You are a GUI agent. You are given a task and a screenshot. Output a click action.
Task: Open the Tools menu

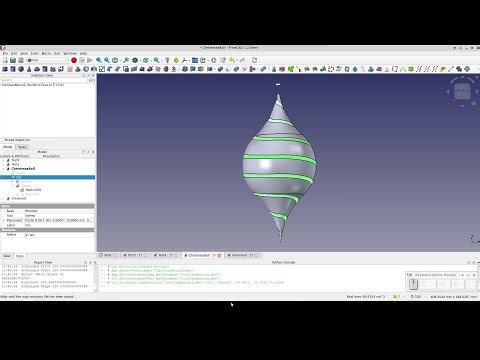35,53
